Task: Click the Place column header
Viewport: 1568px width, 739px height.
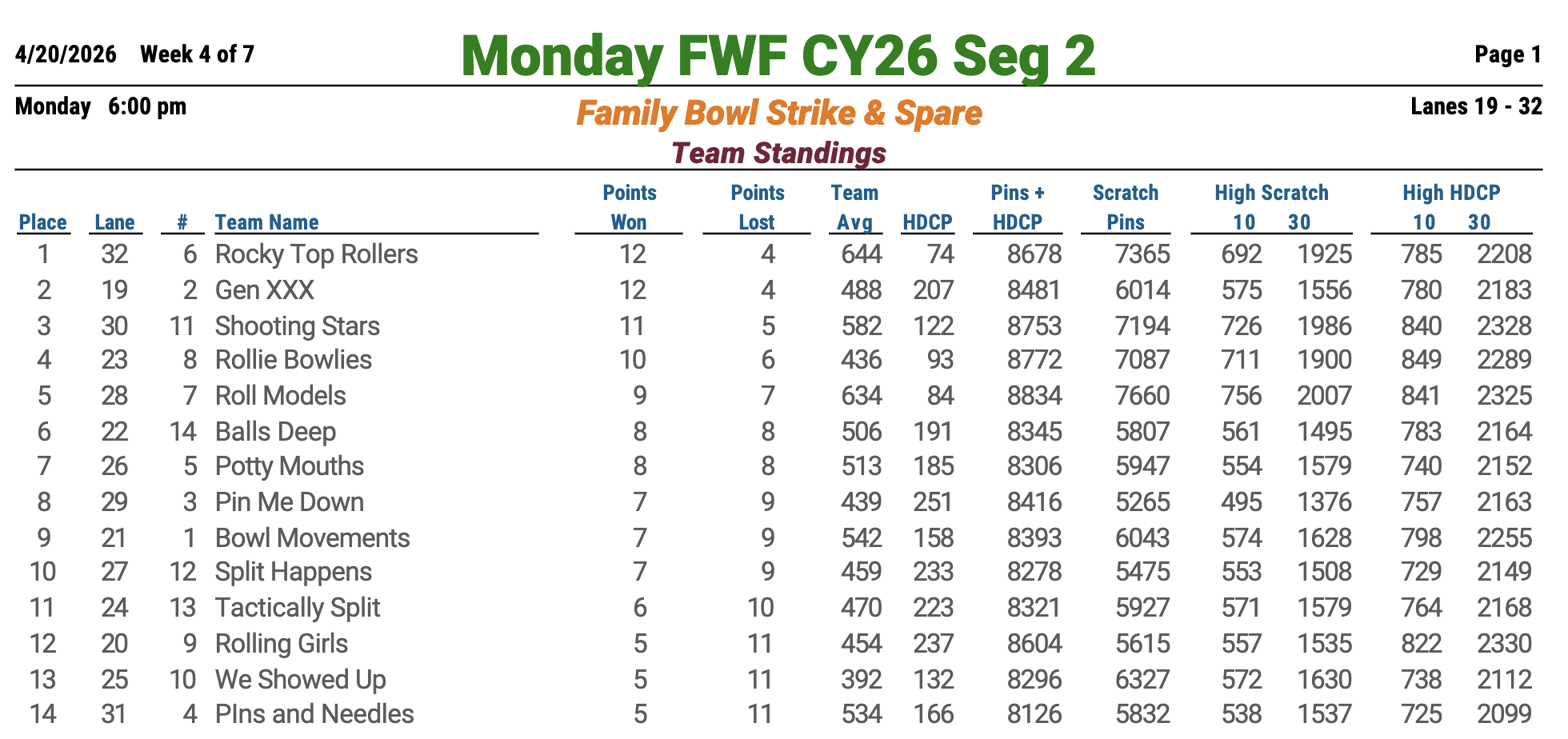Action: (43, 222)
